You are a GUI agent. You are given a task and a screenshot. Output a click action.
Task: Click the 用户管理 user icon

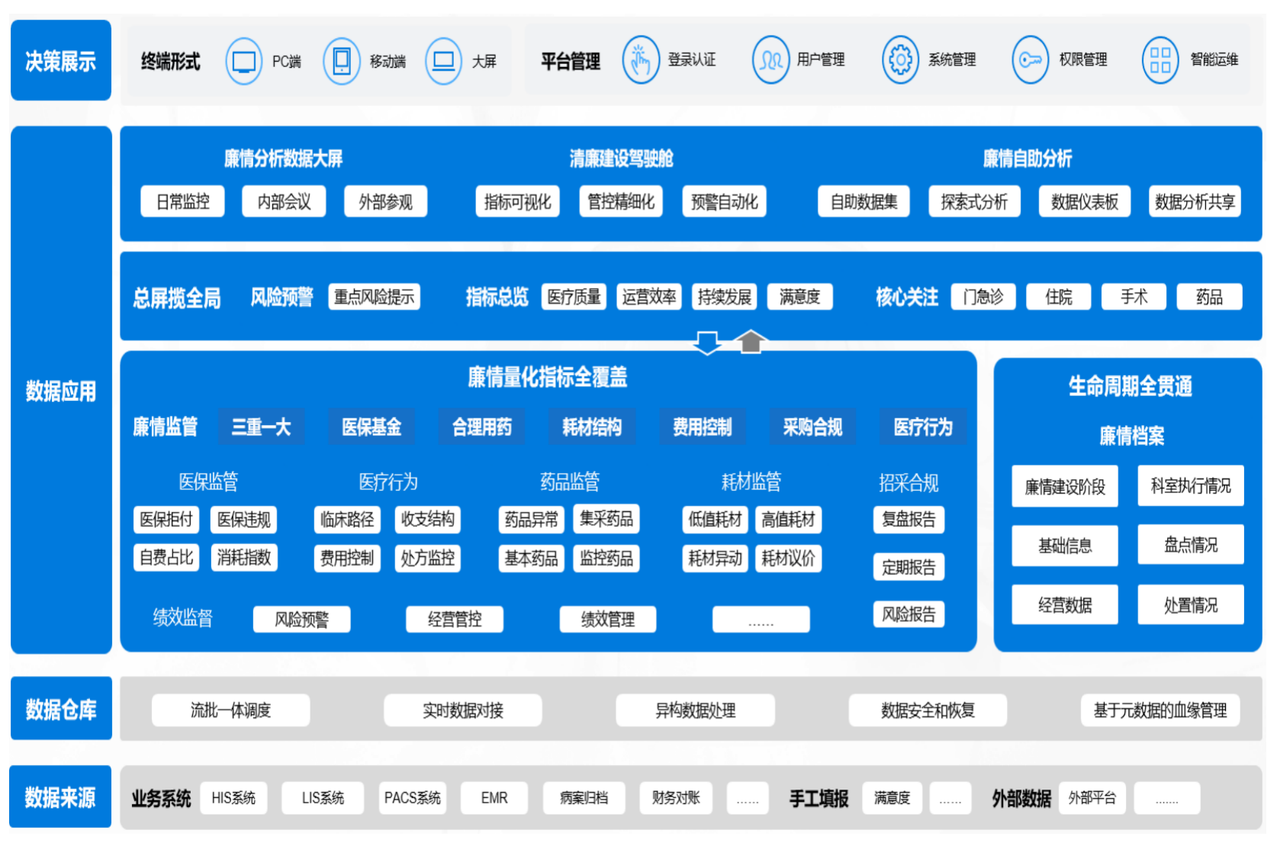click(x=770, y=60)
